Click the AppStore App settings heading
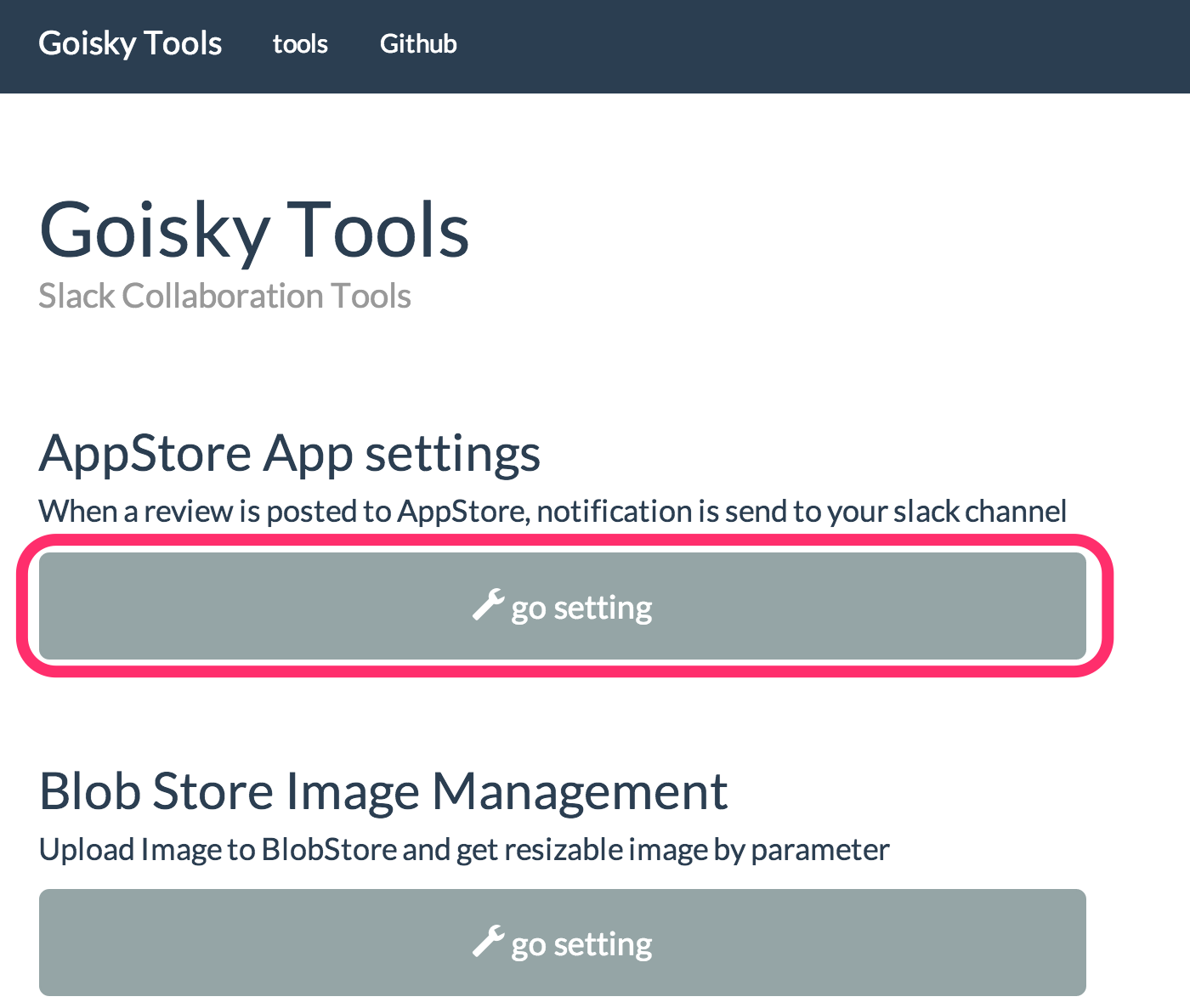 290,454
